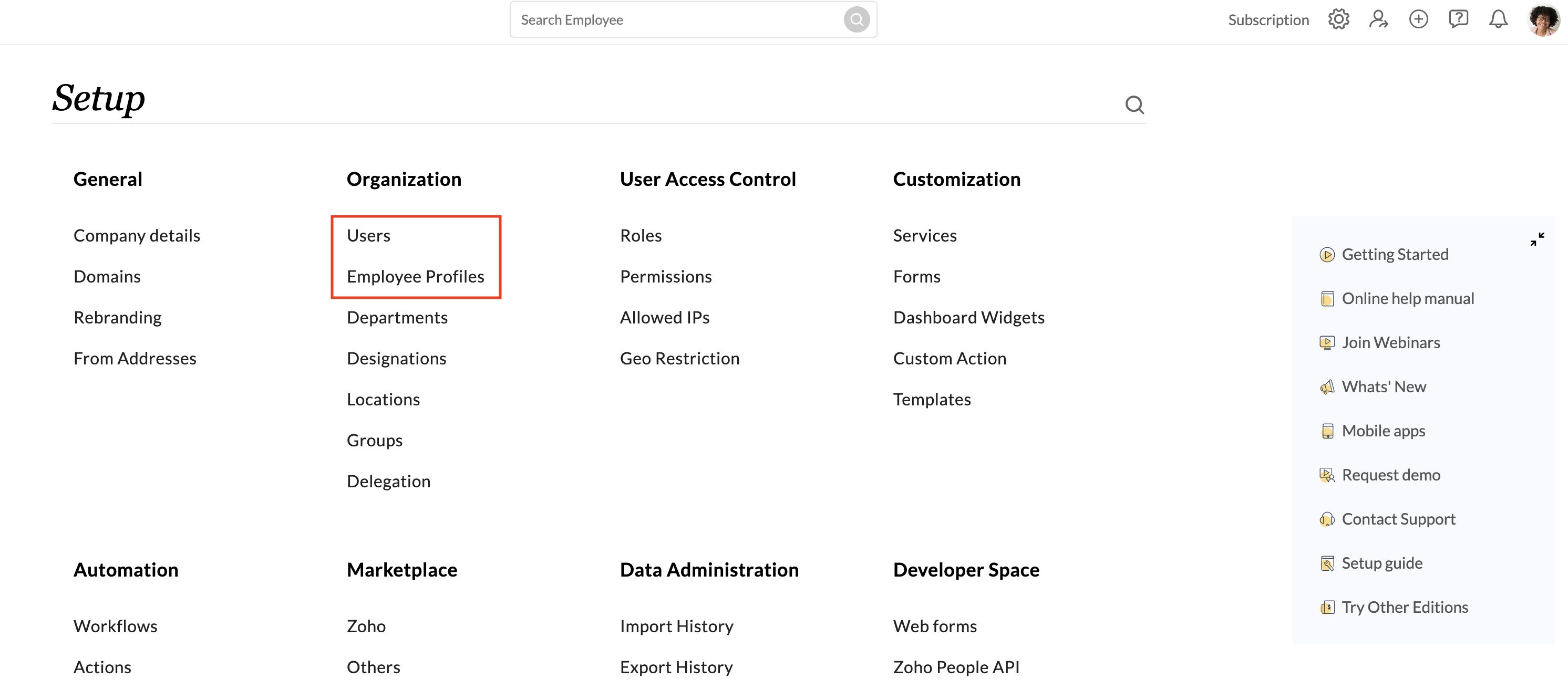Click the Settings gear icon

pos(1338,19)
